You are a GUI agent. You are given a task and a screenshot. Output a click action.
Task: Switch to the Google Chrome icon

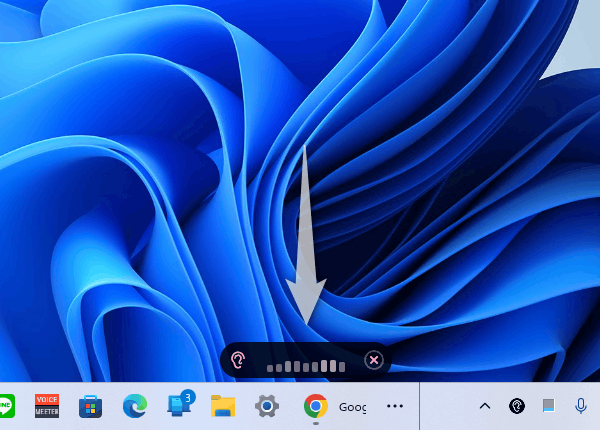(x=315, y=406)
